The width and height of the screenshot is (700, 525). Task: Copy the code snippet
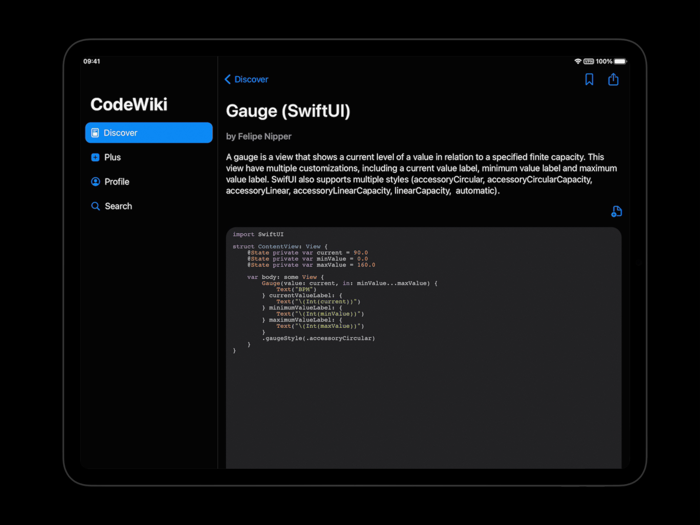[x=617, y=211]
